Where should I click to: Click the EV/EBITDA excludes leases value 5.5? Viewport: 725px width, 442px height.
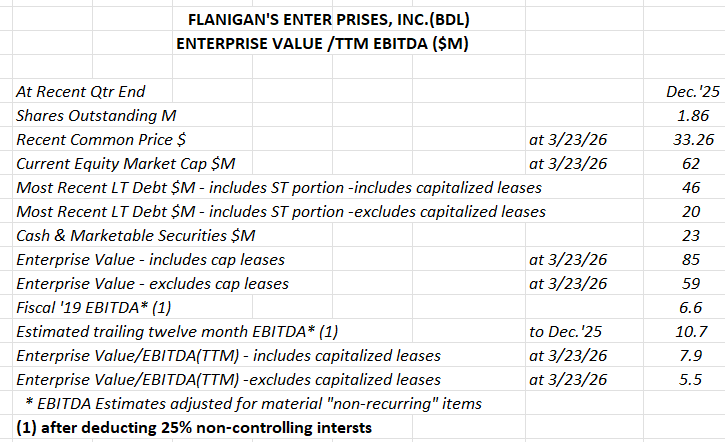(x=691, y=380)
